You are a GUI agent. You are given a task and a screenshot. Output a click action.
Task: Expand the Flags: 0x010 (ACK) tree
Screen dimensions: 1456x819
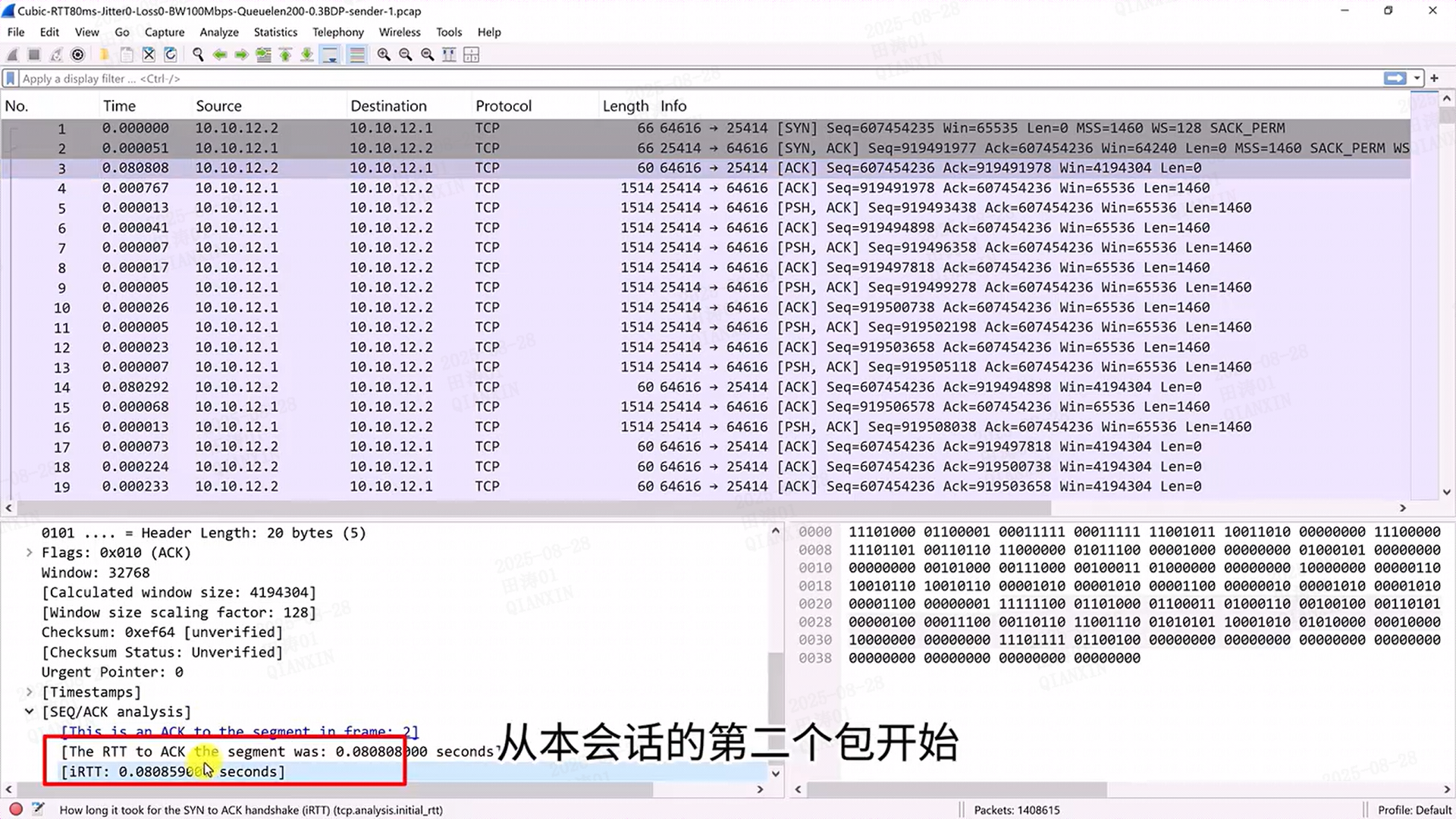click(x=29, y=553)
